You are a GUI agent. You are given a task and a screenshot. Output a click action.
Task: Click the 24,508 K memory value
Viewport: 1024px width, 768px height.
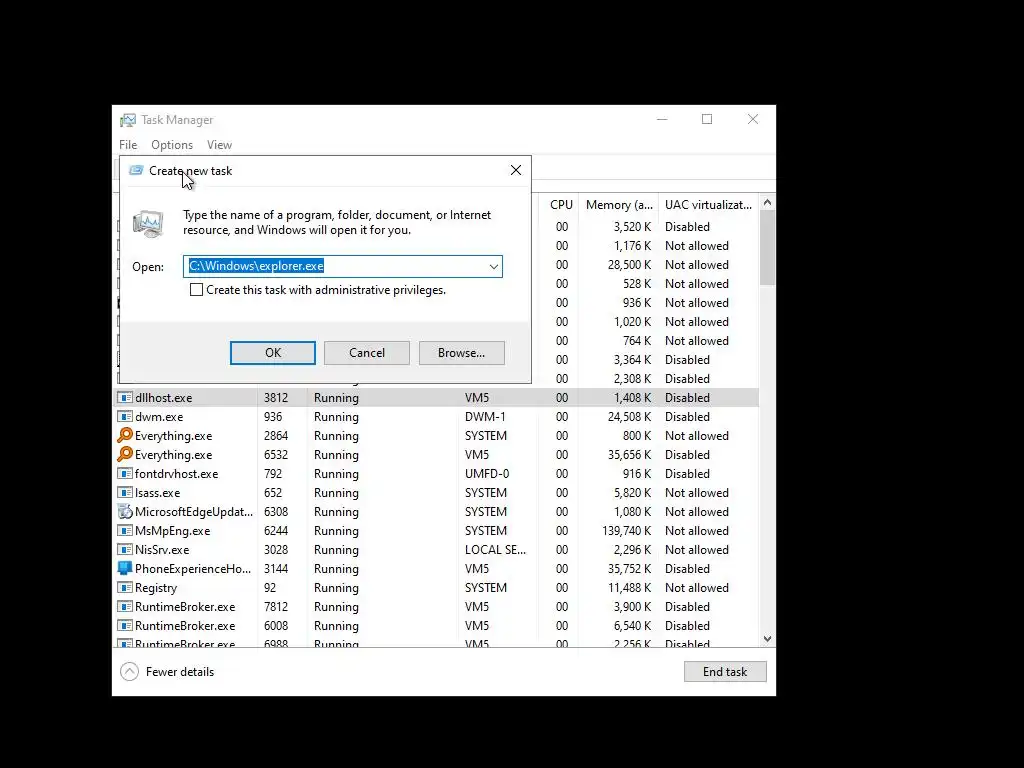coord(629,417)
